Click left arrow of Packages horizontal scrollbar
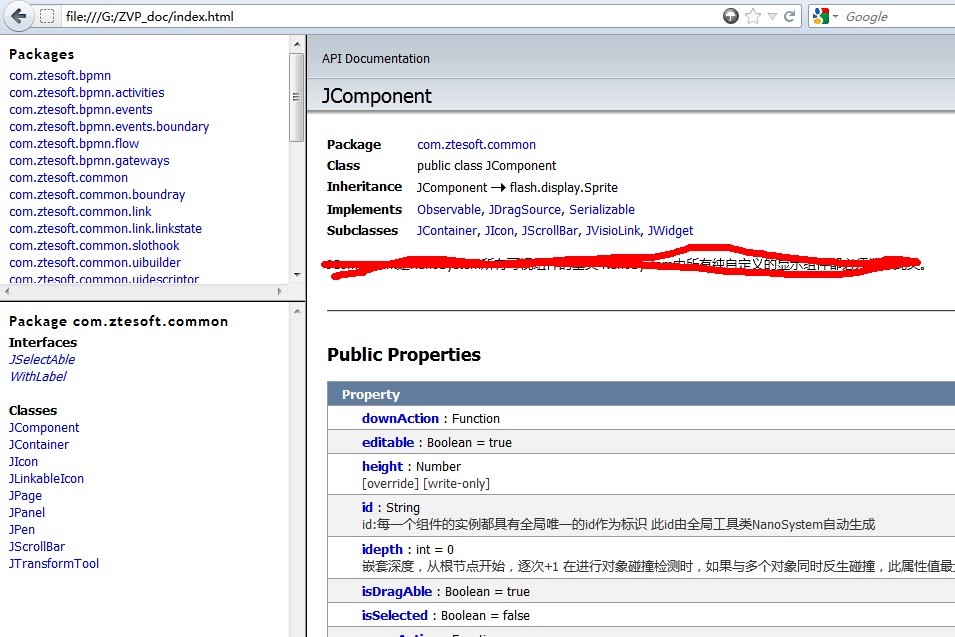The image size is (955, 637). click(x=7, y=291)
